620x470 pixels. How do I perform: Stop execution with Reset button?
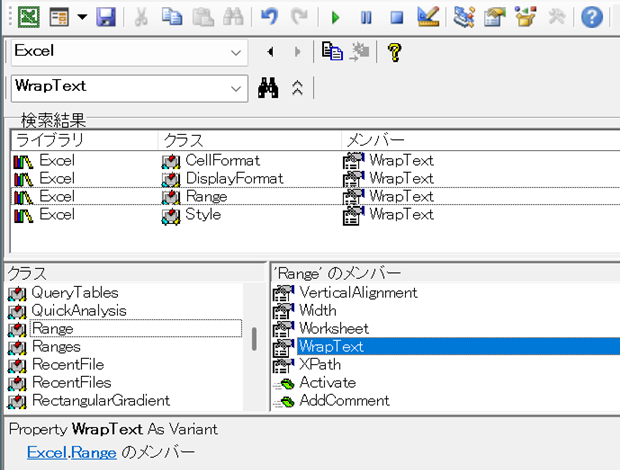397,17
